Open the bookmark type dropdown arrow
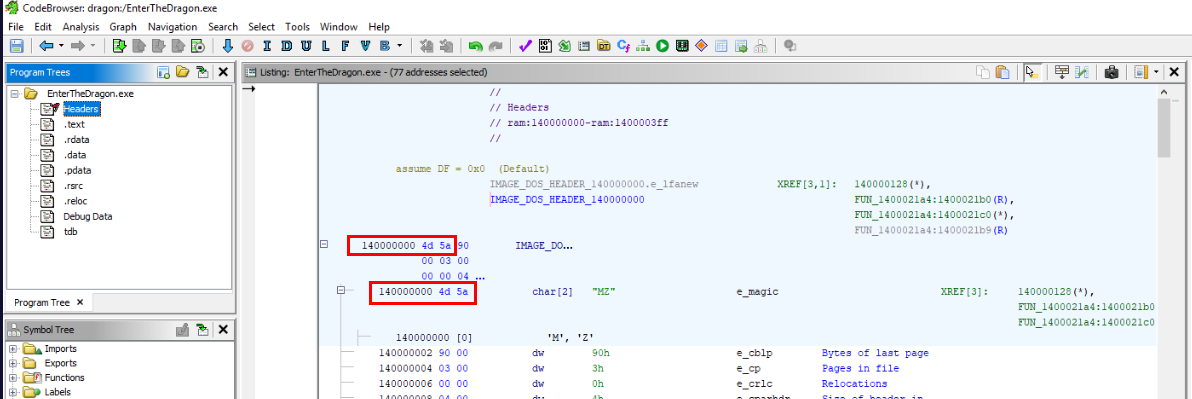 click(400, 46)
